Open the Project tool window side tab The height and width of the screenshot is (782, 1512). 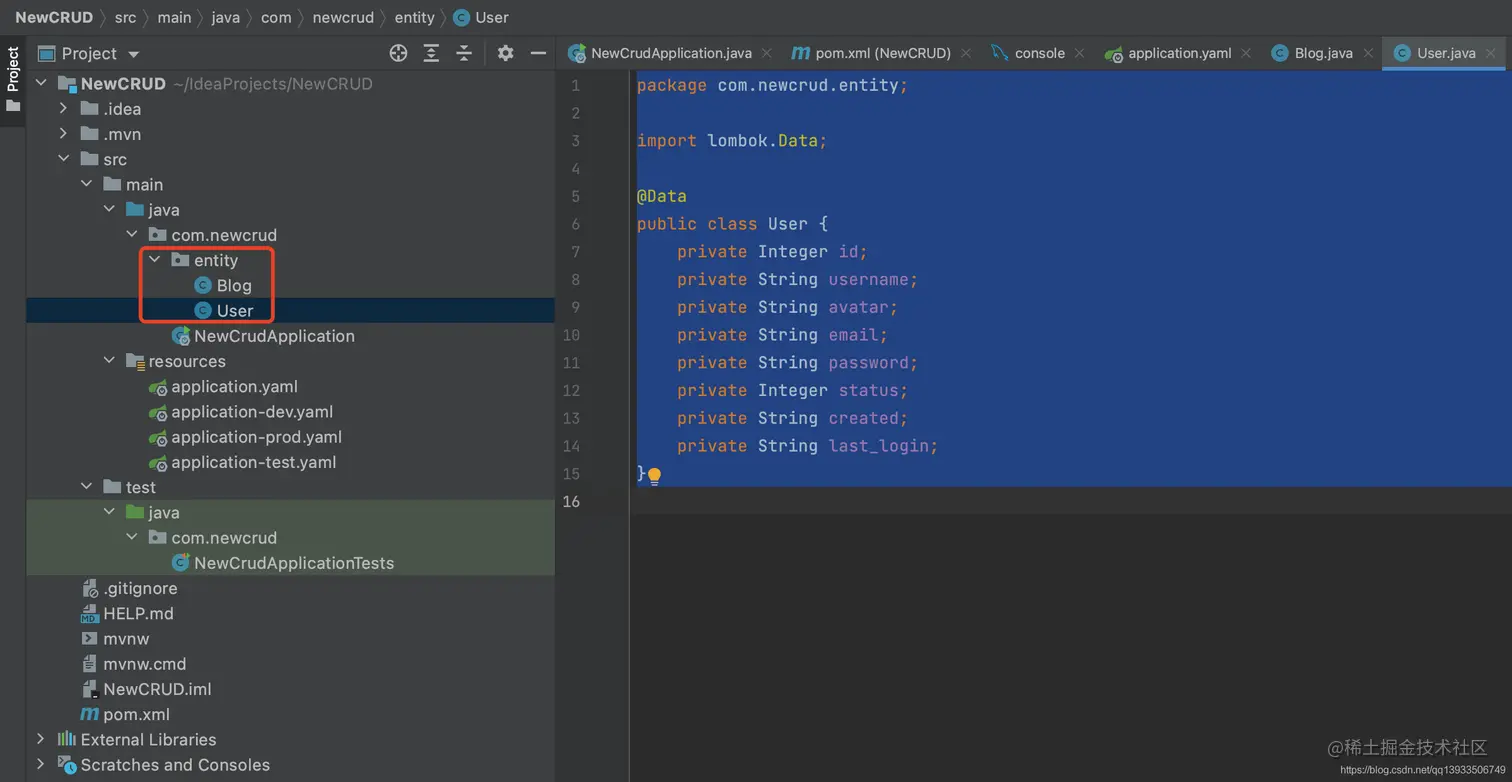tap(13, 82)
